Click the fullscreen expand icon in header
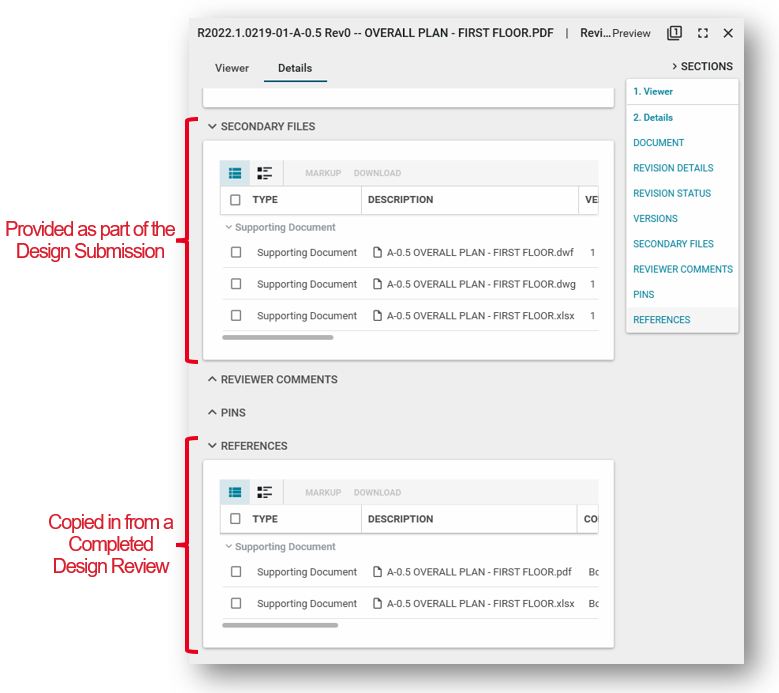Image resolution: width=779 pixels, height=693 pixels. pyautogui.click(x=703, y=33)
